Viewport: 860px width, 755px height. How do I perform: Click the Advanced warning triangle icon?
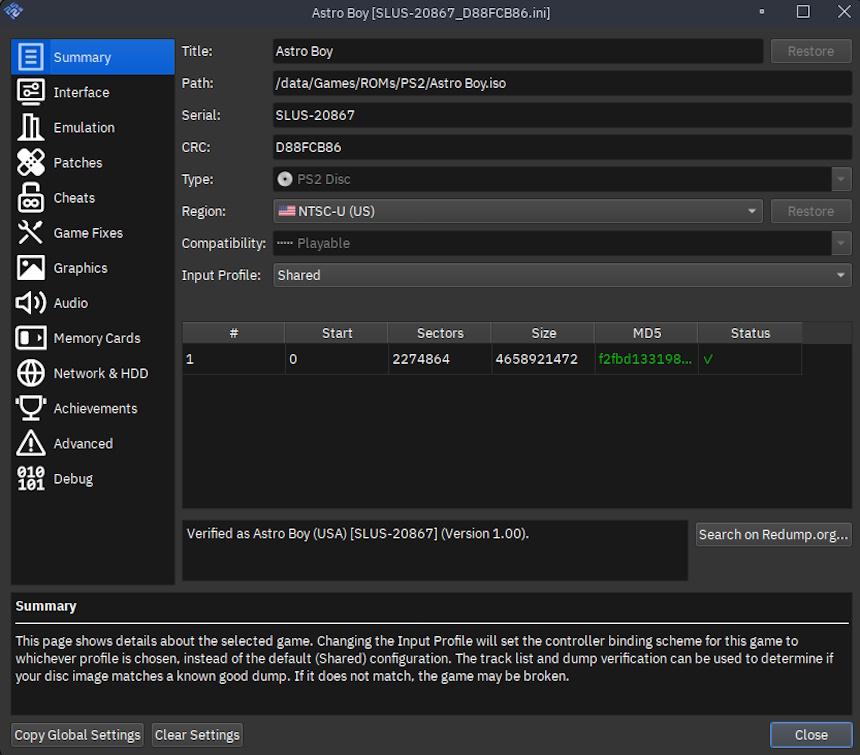[x=31, y=443]
